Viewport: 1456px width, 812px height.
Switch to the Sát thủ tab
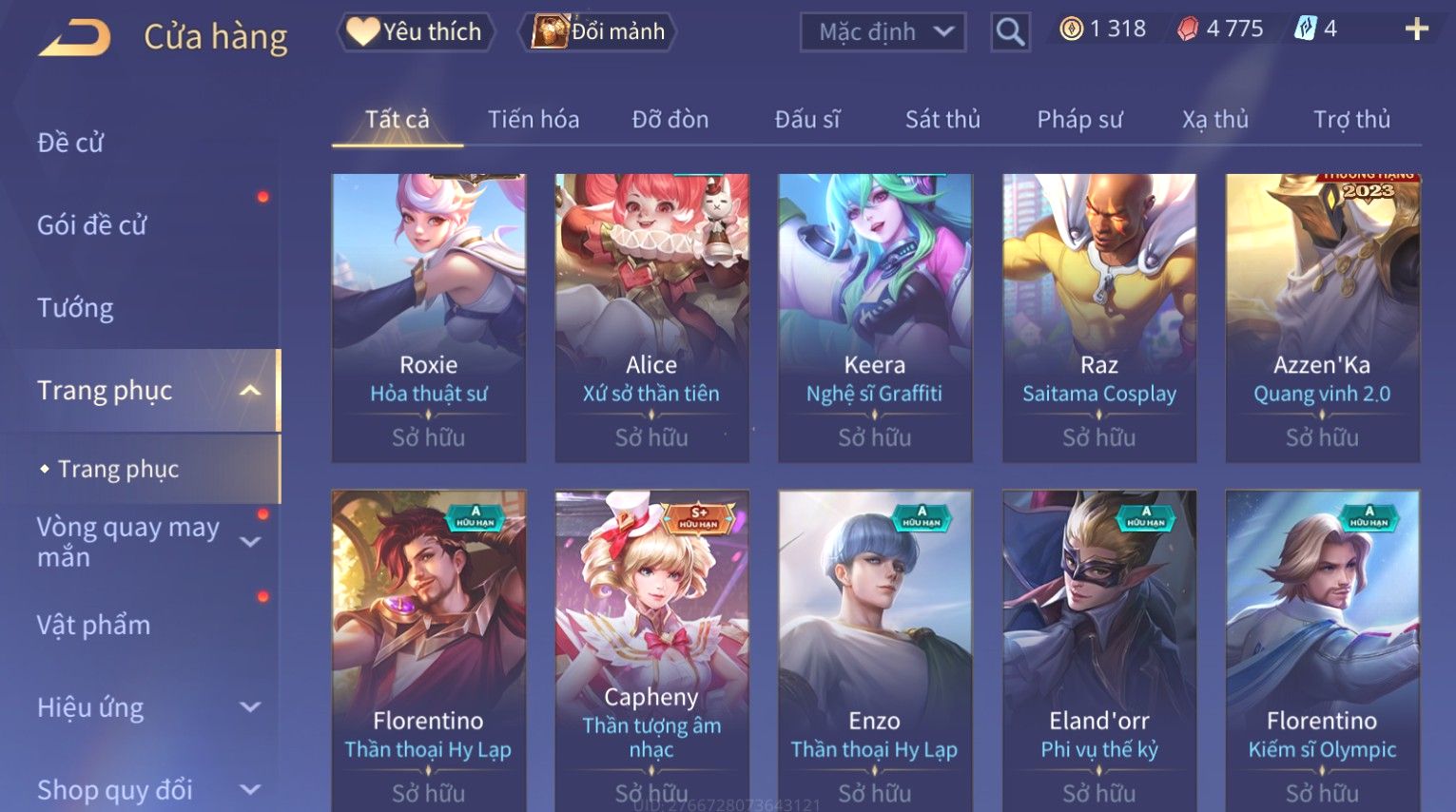coord(942,119)
